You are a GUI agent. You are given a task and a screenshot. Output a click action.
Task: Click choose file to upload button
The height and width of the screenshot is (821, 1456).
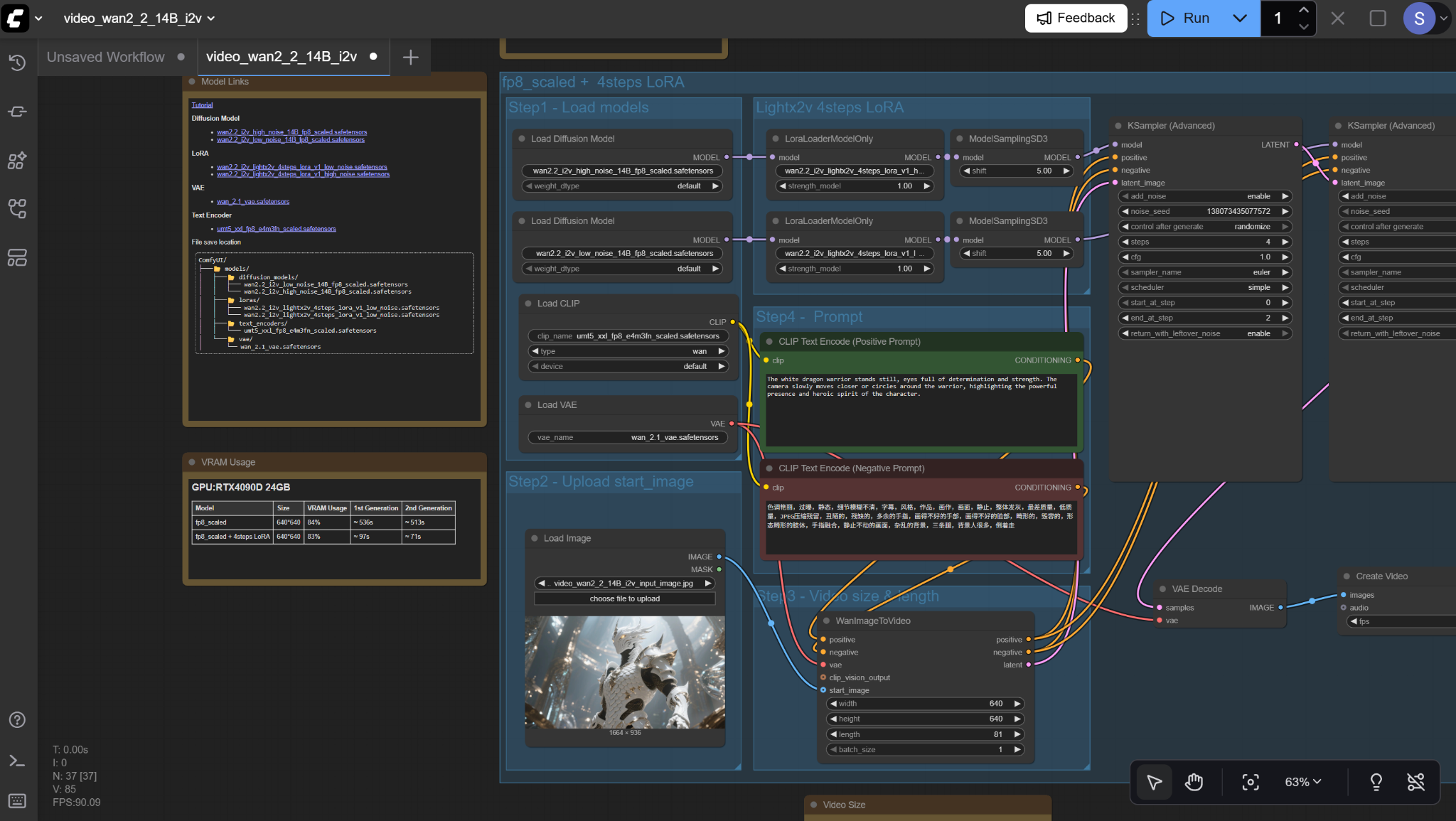pos(624,599)
